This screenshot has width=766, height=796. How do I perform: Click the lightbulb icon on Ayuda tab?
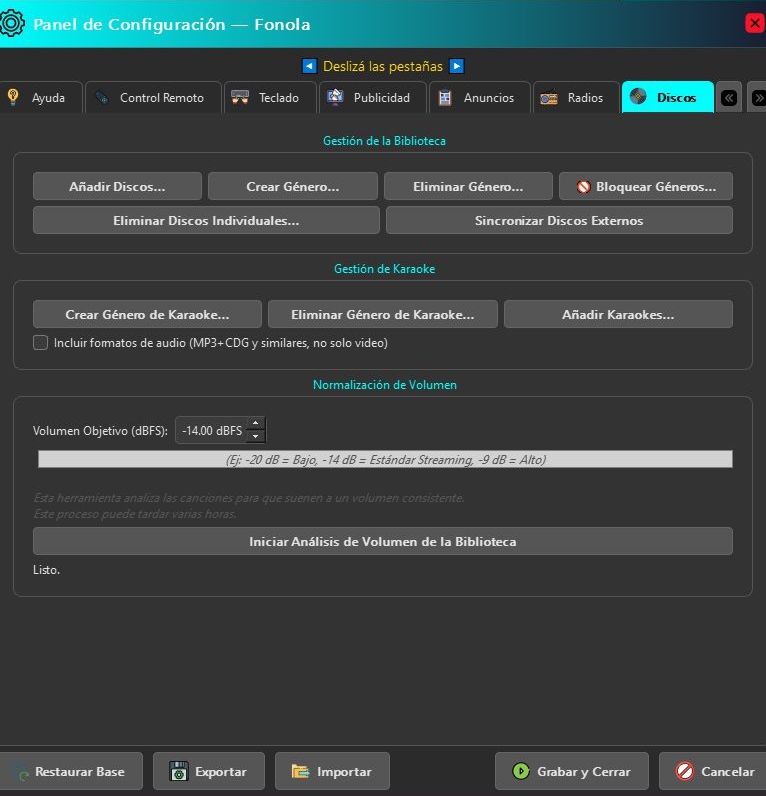click(13, 96)
